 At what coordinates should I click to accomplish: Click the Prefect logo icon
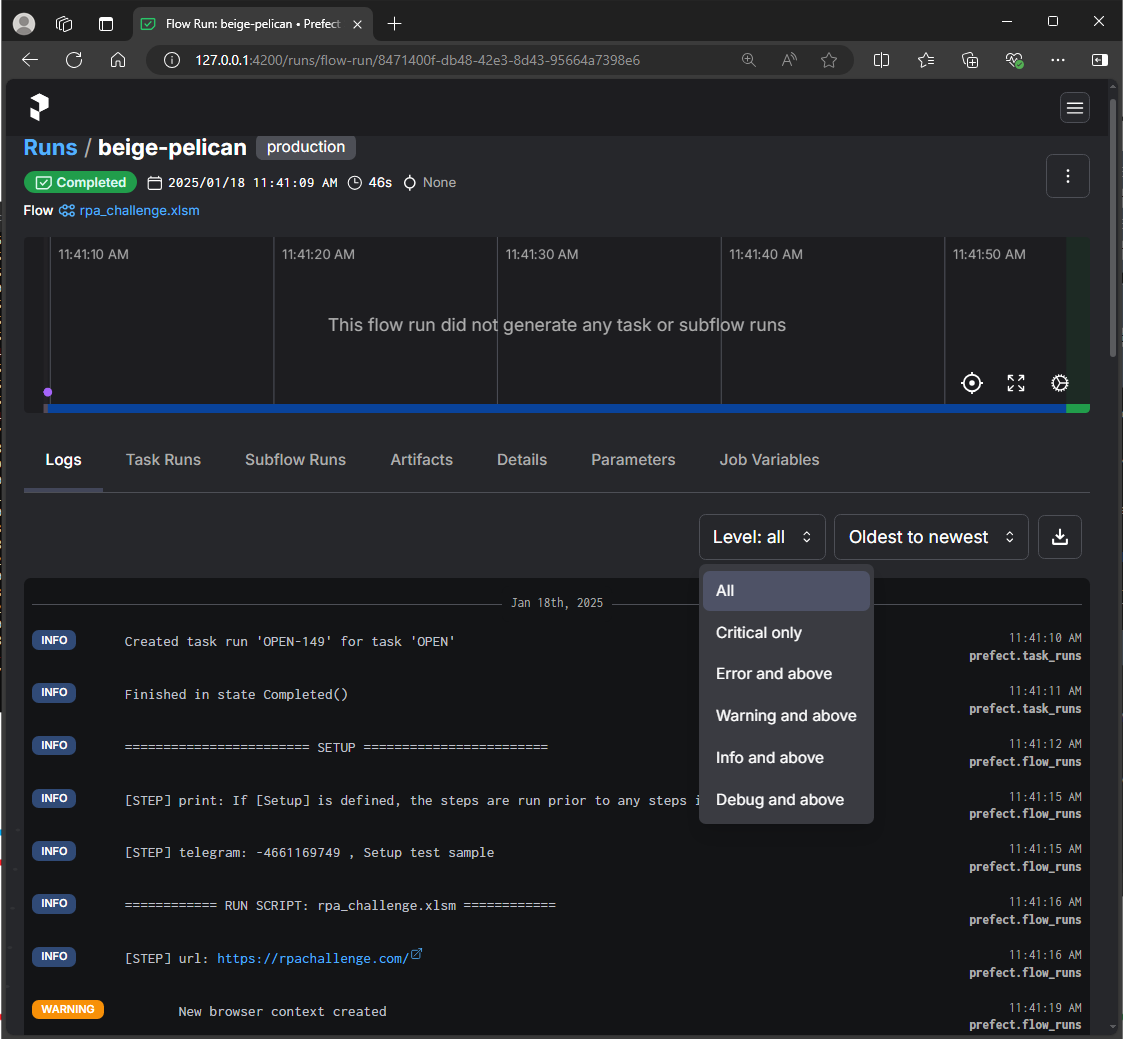pyautogui.click(x=39, y=107)
